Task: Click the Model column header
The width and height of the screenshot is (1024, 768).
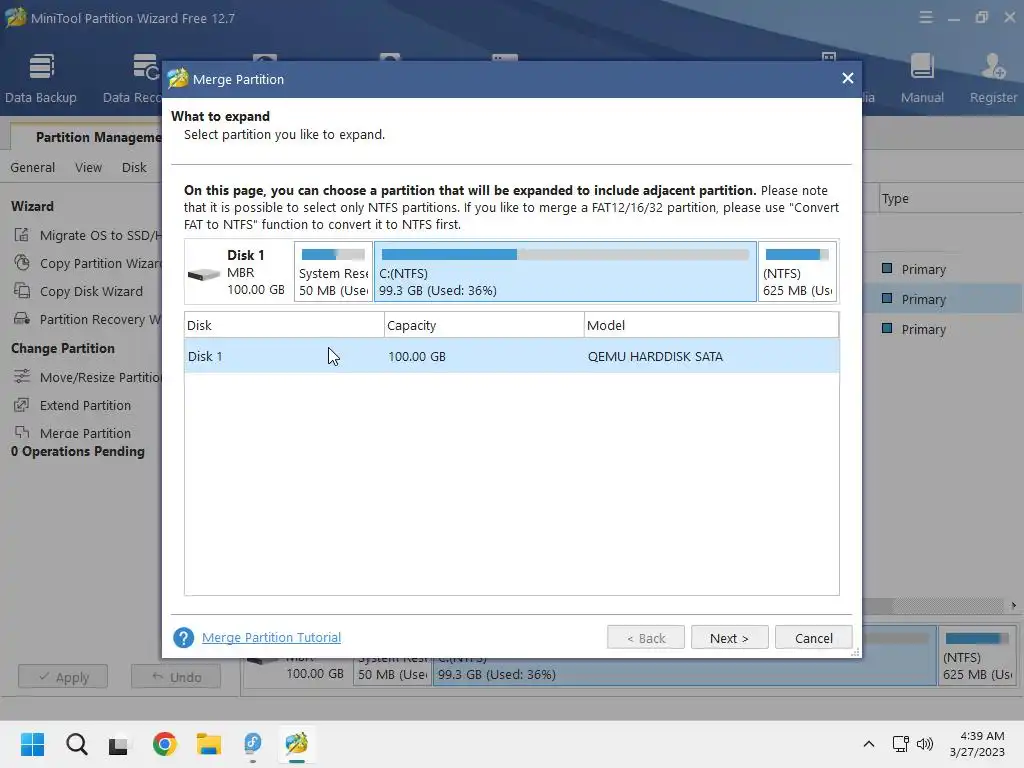Action: point(711,325)
